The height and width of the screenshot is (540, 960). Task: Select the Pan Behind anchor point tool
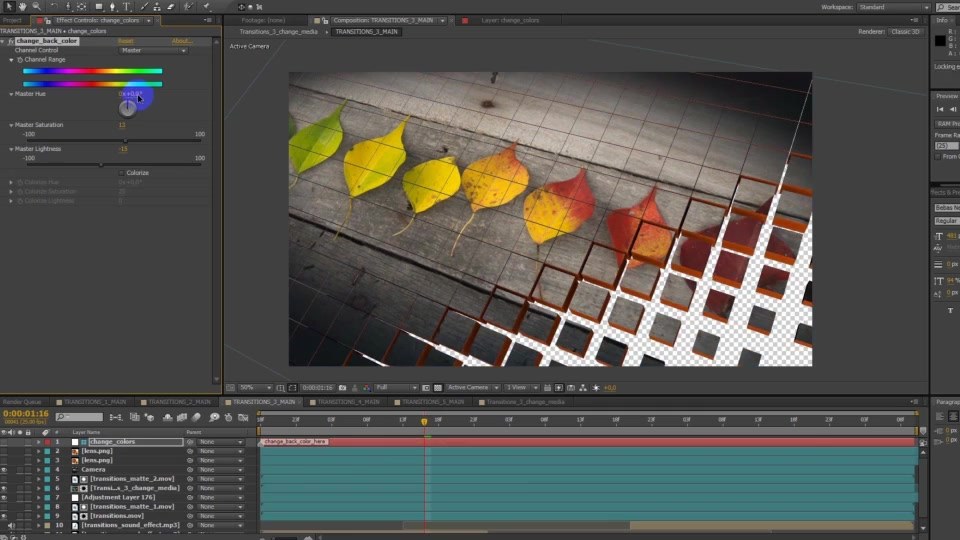pyautogui.click(x=82, y=7)
